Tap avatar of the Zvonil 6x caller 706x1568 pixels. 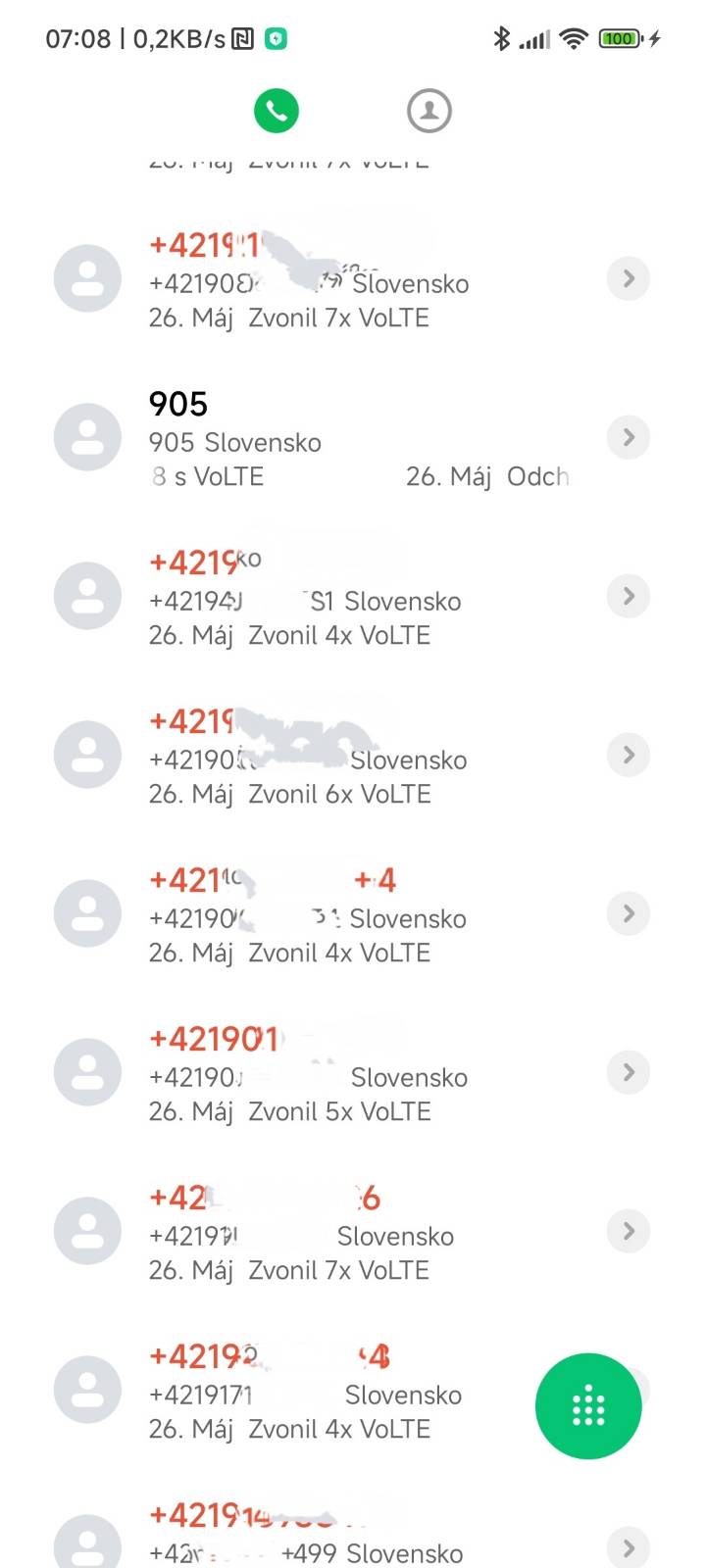(87, 755)
